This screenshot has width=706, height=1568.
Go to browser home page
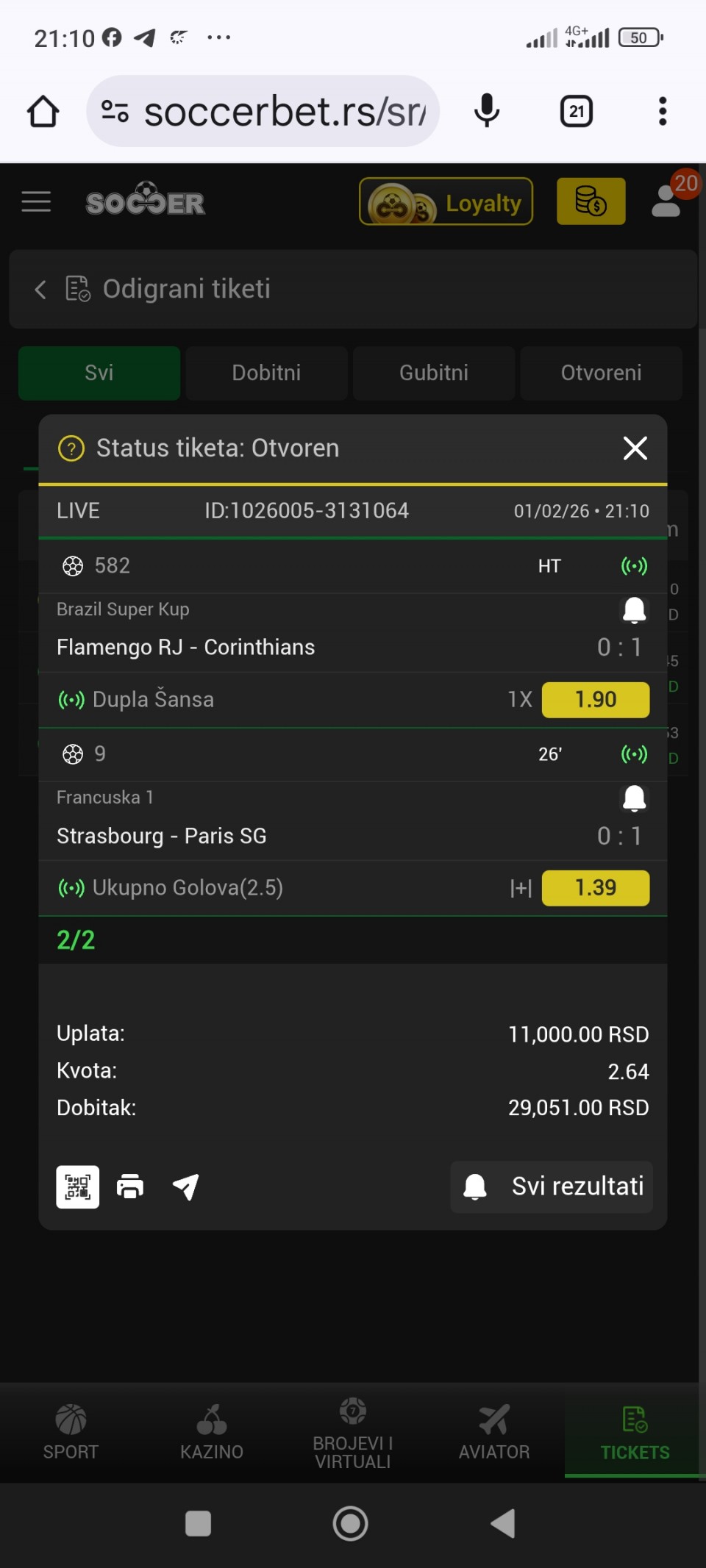click(43, 112)
